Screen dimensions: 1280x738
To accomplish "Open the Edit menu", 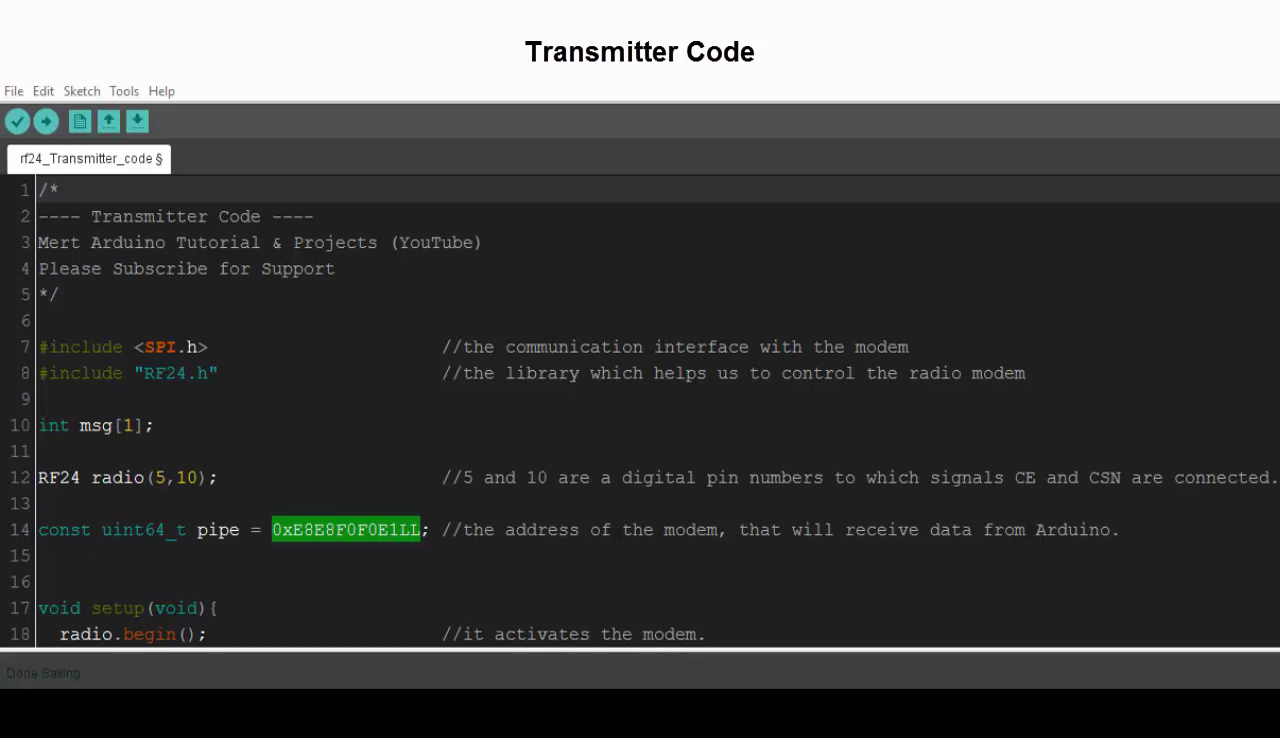I will 43,91.
